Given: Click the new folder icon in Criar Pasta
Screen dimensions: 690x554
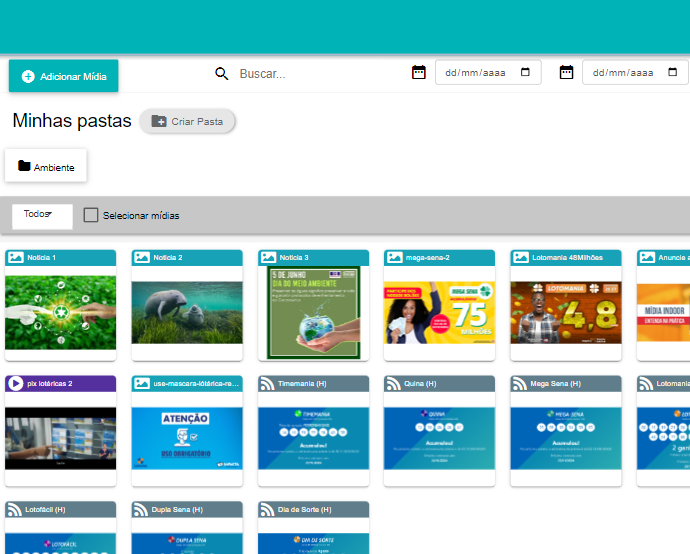Looking at the screenshot, I should coord(159,121).
